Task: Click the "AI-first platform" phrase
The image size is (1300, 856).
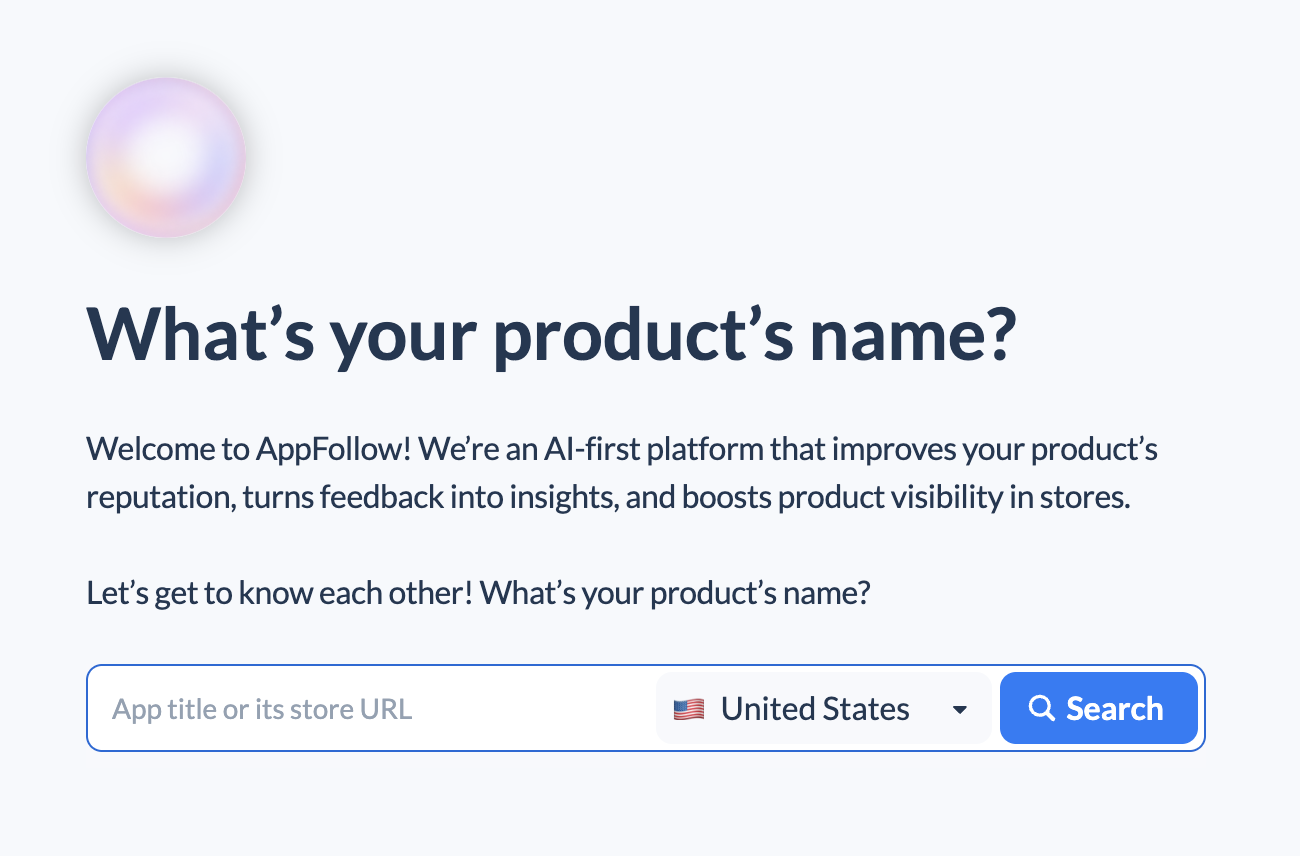Action: 653,449
